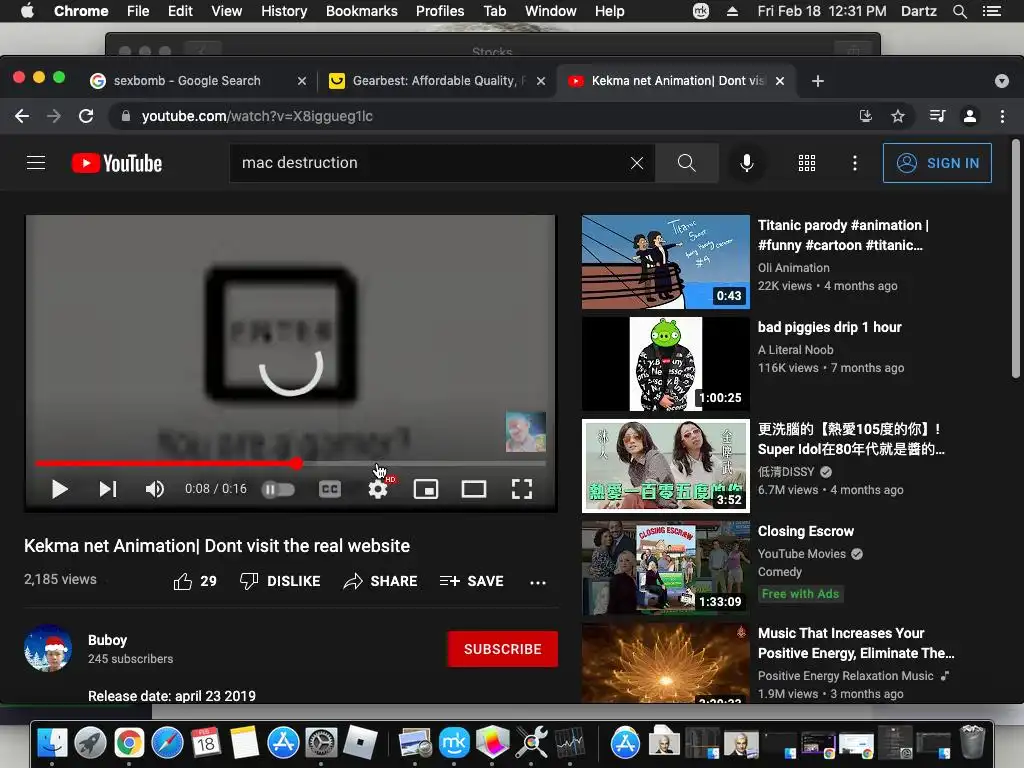Play the video
Image resolution: width=1024 pixels, height=768 pixels.
coord(59,488)
